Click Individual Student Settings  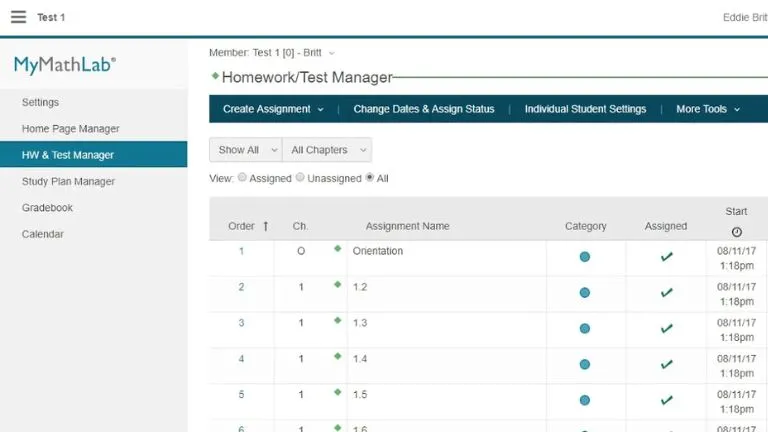point(585,109)
